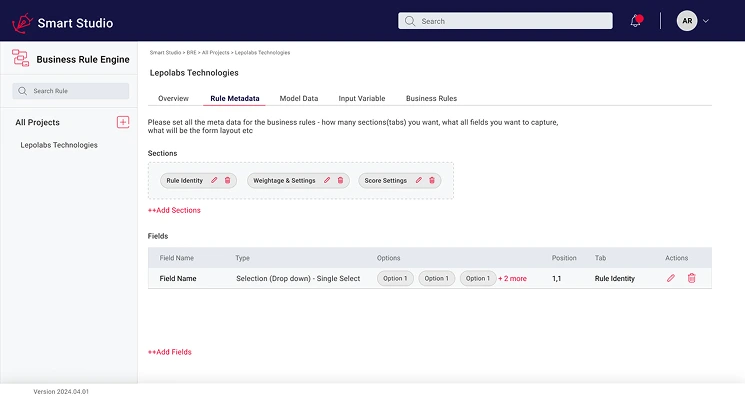Open the AR user profile dropdown

click(x=693, y=21)
